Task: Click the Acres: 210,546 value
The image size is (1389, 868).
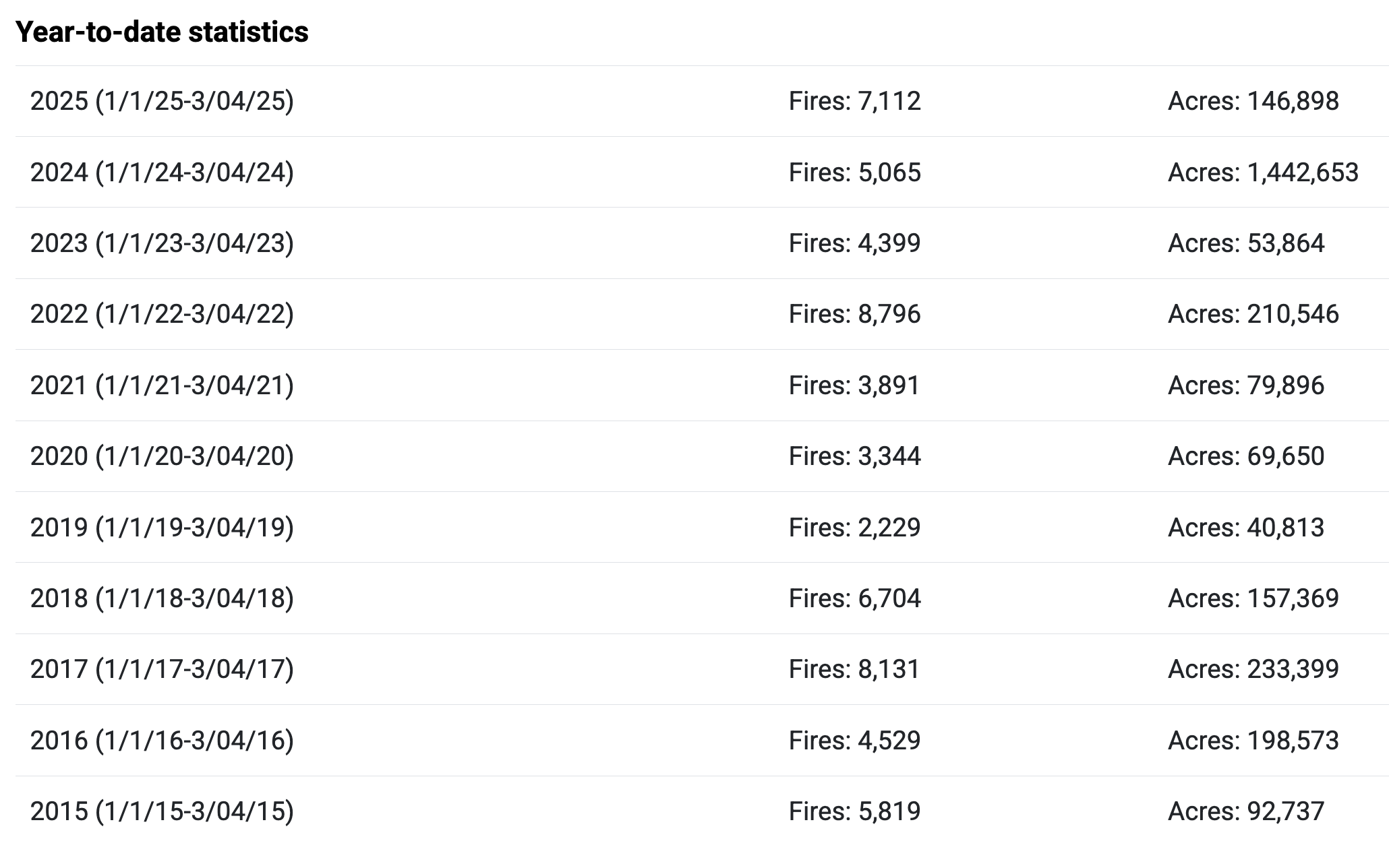Action: [x=1253, y=314]
